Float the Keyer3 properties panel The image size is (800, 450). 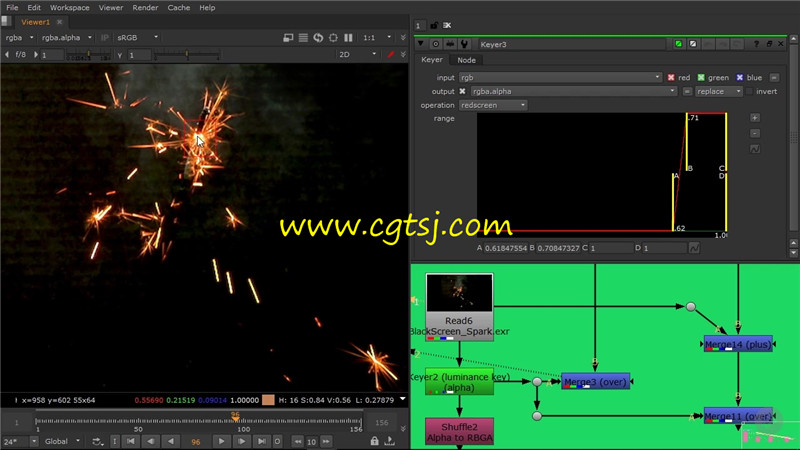pyautogui.click(x=769, y=44)
